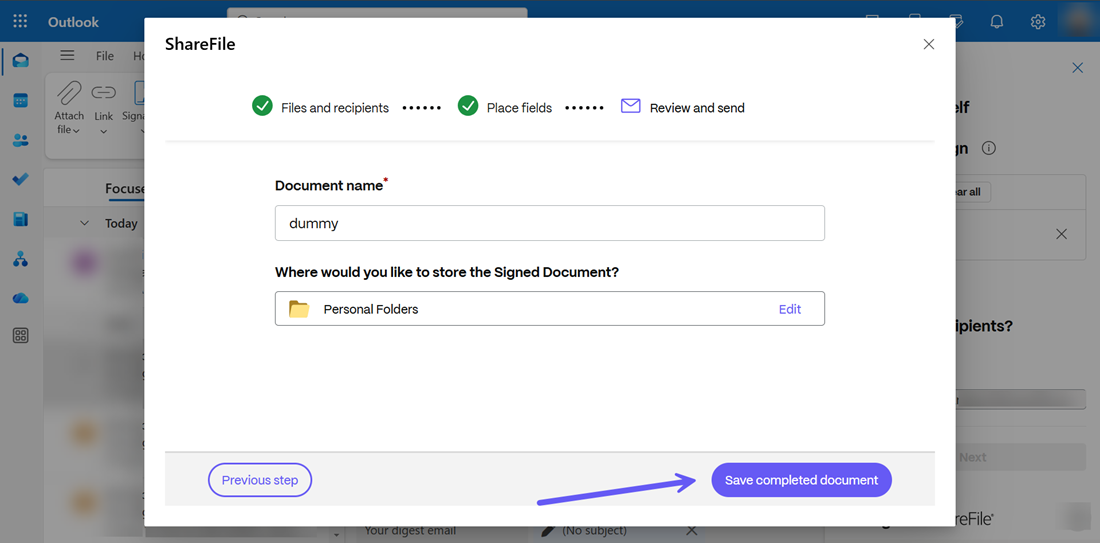Image resolution: width=1100 pixels, height=543 pixels.
Task: Click the Outlook notifications bell icon
Action: point(996,22)
